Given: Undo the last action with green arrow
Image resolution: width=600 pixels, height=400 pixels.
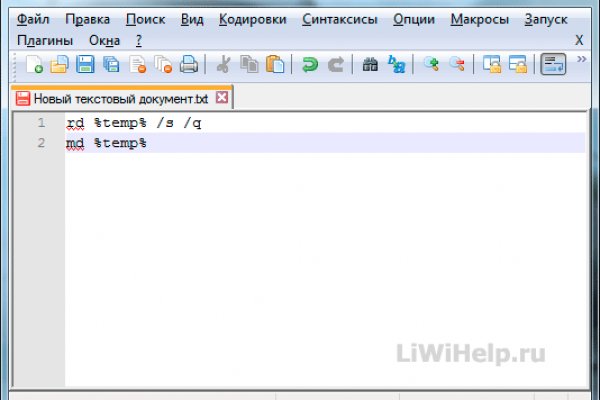Looking at the screenshot, I should click(310, 65).
